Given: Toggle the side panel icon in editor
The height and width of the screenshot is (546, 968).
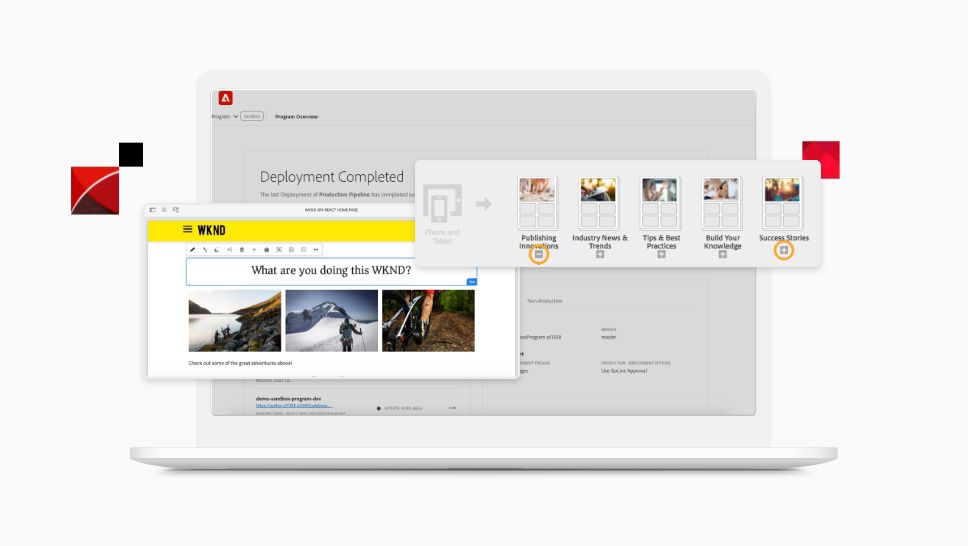Looking at the screenshot, I should [152, 210].
